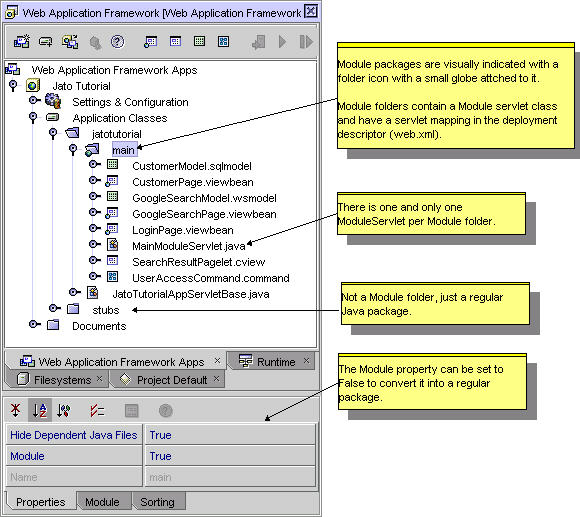Screen dimensions: 580x517
Task: Expand the Documents folder node
Action: [x=35, y=324]
